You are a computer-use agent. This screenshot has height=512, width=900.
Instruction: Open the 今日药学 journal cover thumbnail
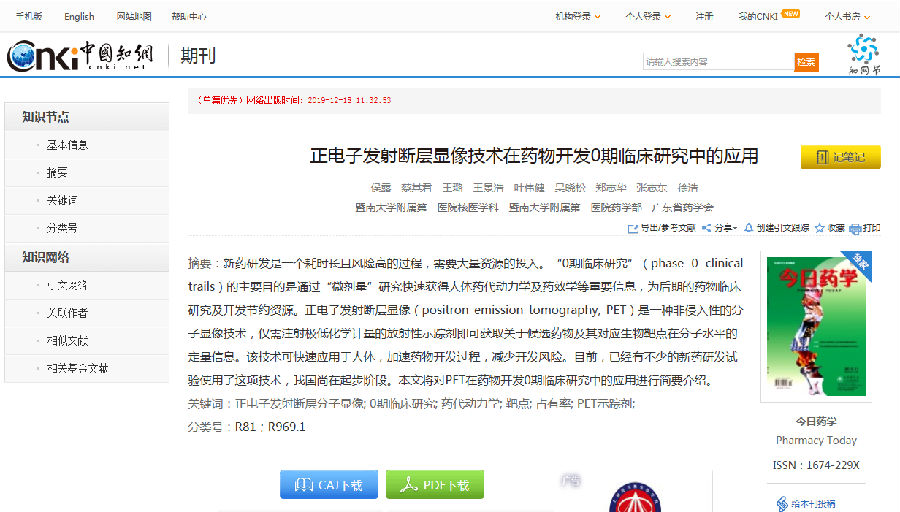pyautogui.click(x=817, y=325)
